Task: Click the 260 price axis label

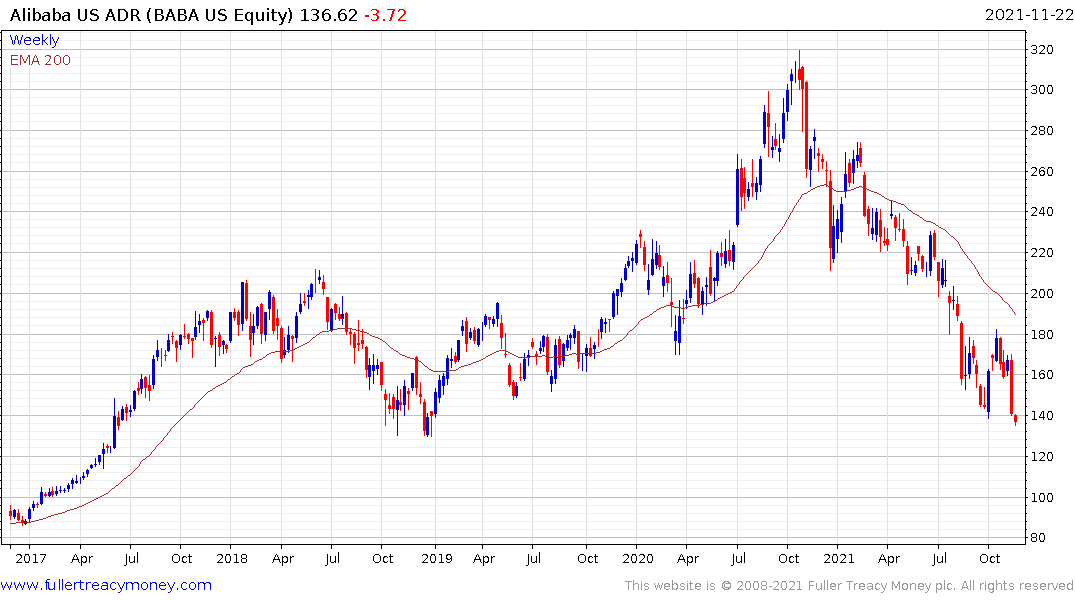Action: click(x=1042, y=171)
